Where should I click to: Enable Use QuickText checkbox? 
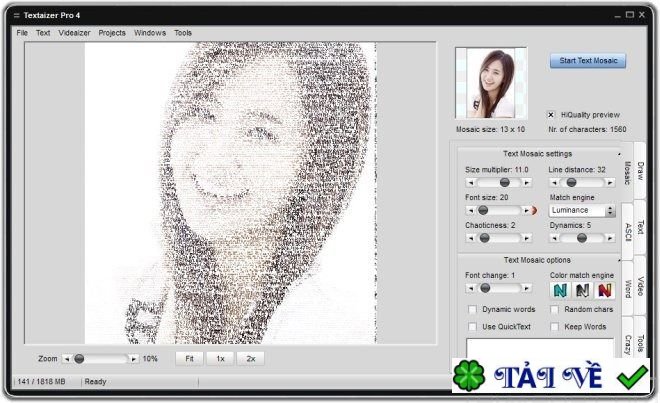coord(472,327)
